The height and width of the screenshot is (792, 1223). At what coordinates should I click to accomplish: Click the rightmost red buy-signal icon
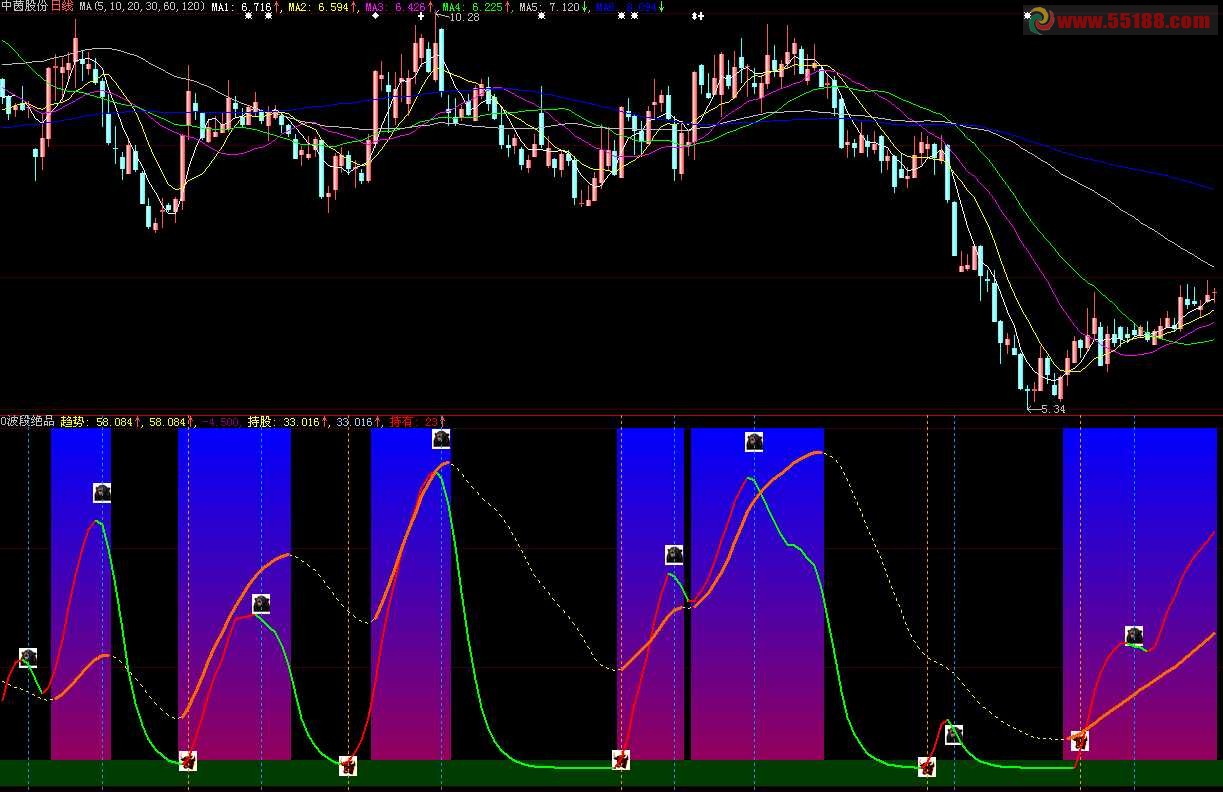1079,741
